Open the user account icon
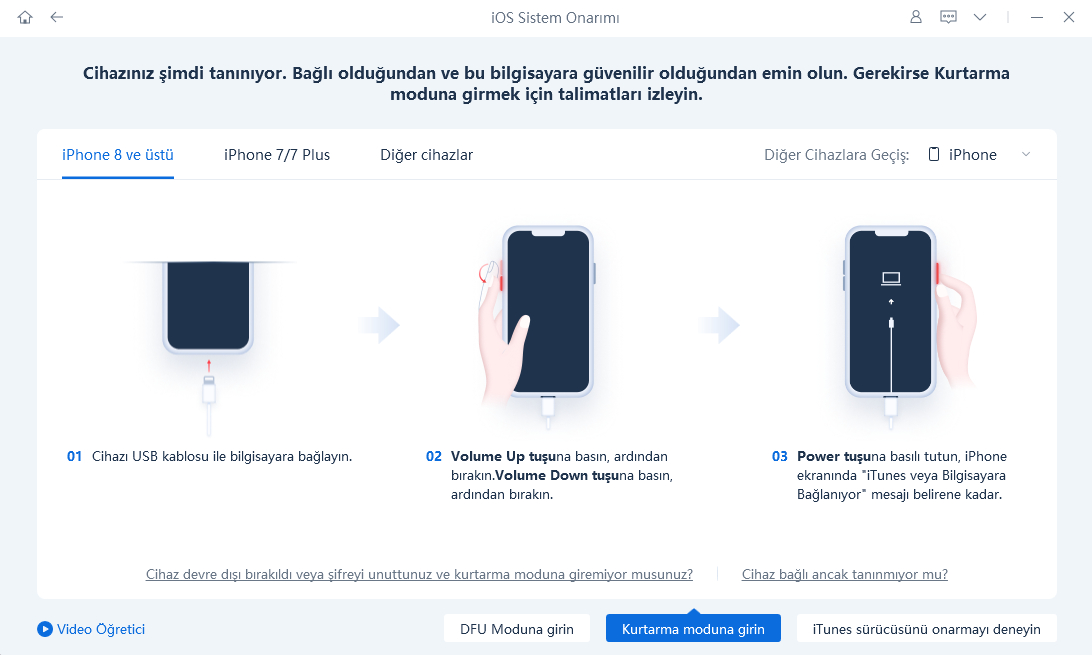The image size is (1092, 655). coord(916,17)
